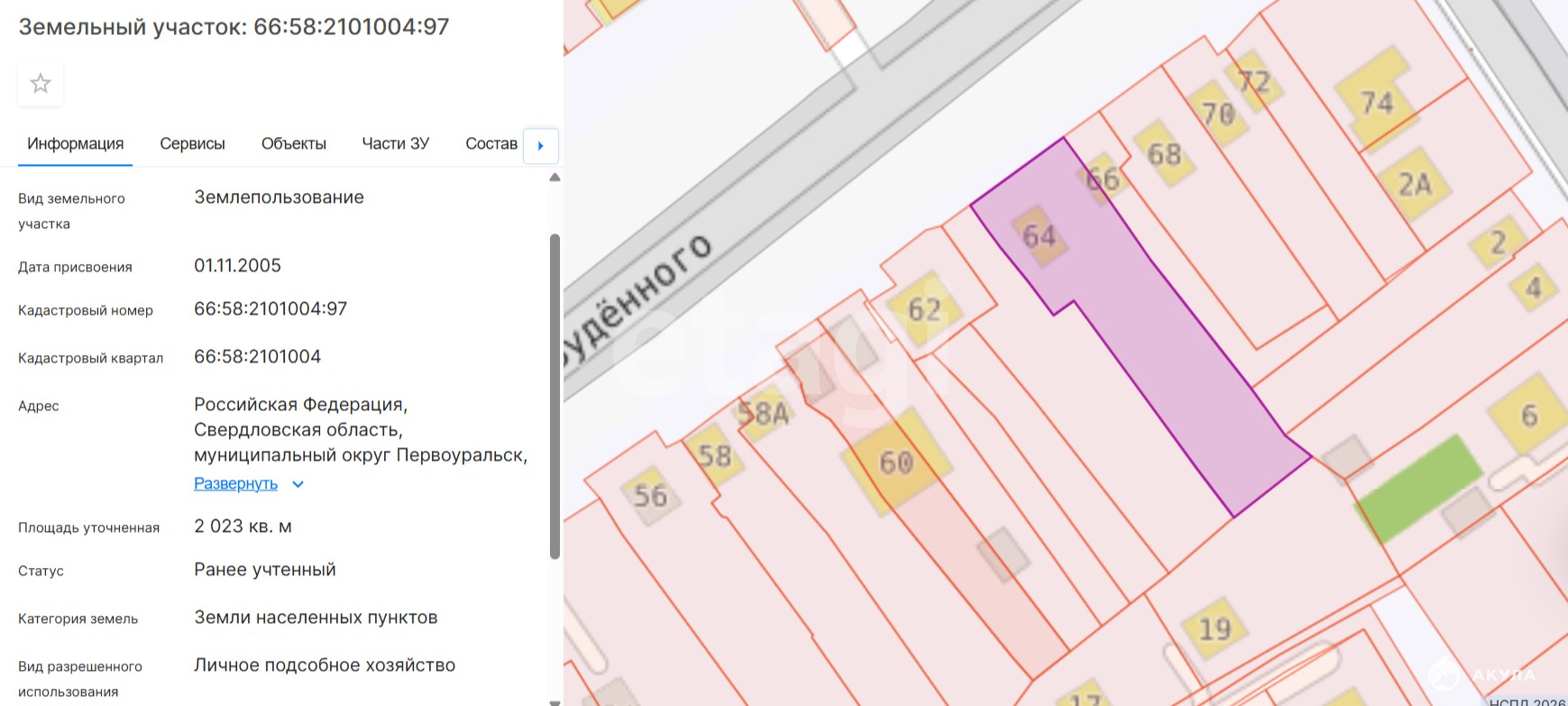Switch to the Состав tab

(x=491, y=144)
